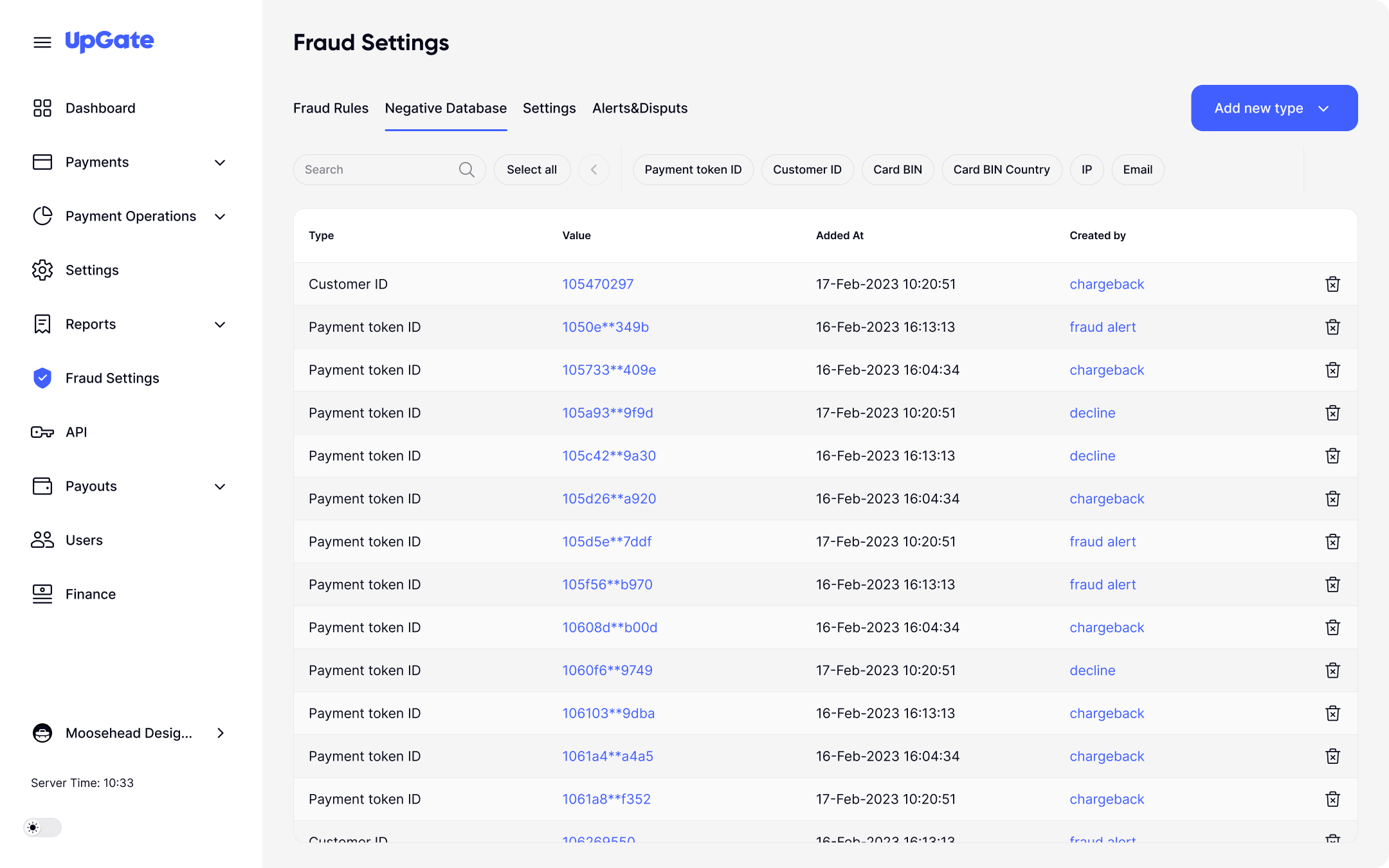Open Dashboard via its grid icon

(42, 108)
